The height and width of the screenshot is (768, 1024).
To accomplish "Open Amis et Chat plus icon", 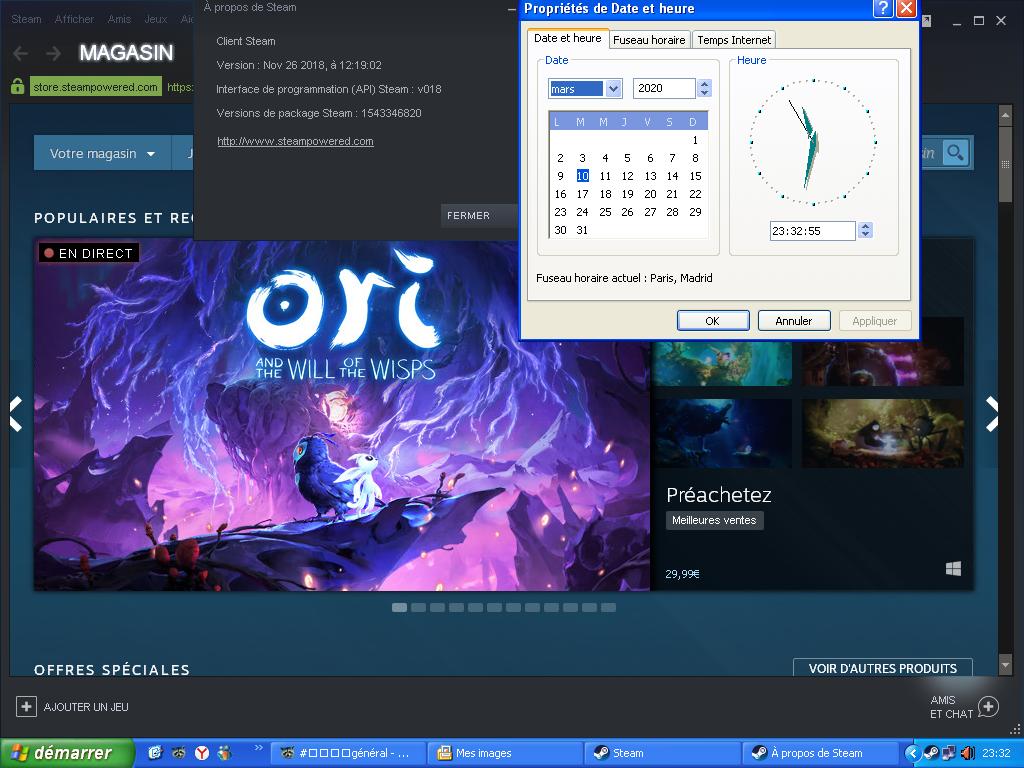I will coord(988,707).
